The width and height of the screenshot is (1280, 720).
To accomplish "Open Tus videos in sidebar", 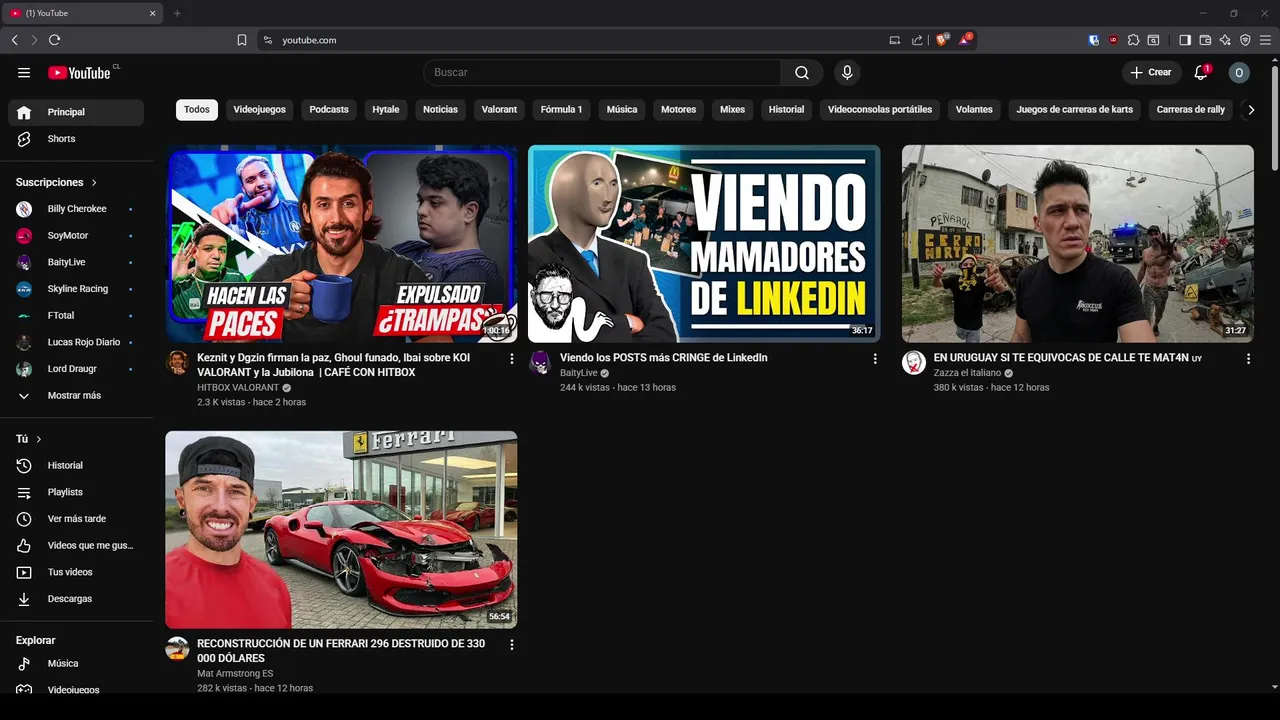I will (76, 572).
